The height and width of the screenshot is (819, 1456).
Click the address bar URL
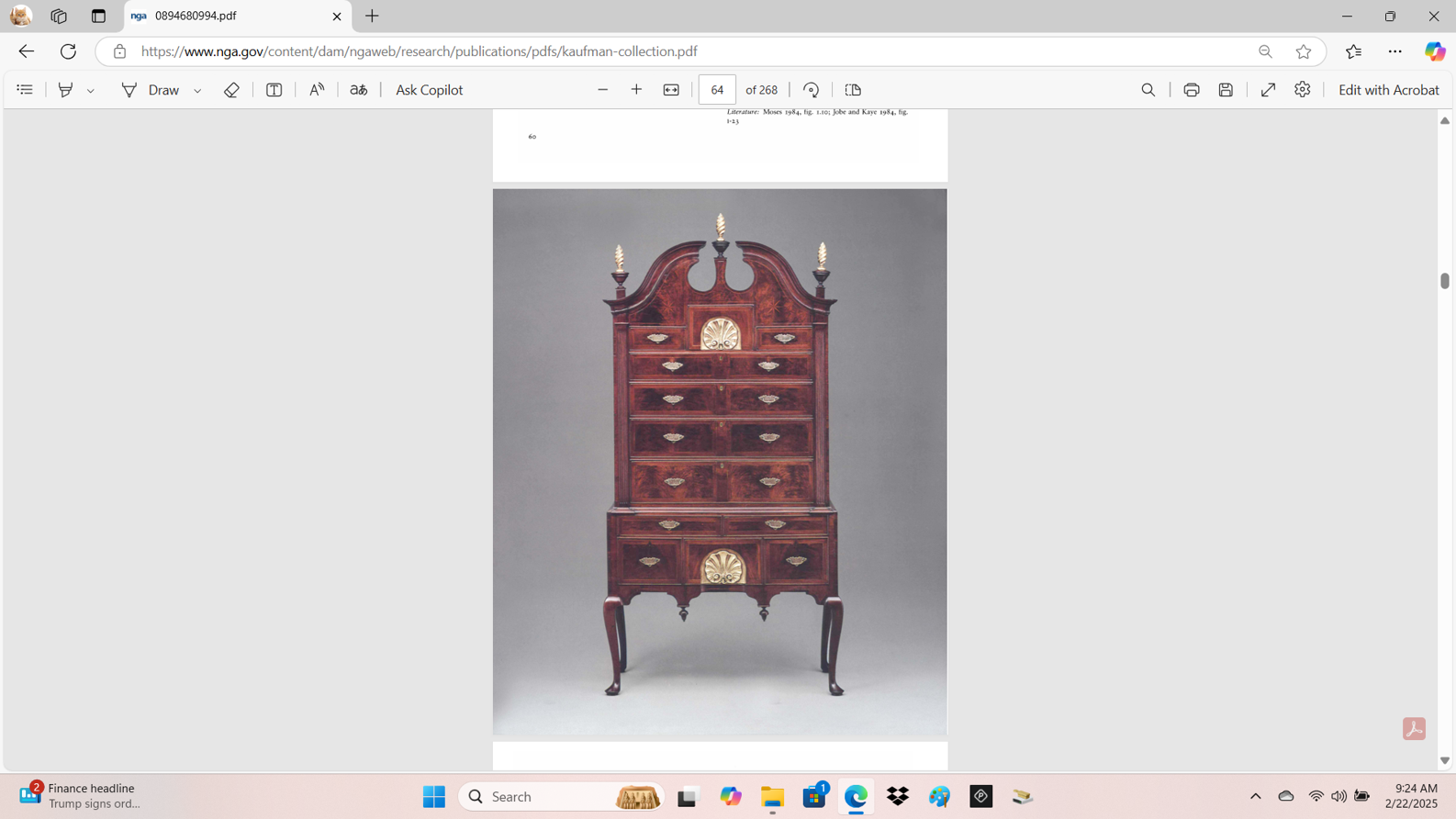[x=419, y=51]
